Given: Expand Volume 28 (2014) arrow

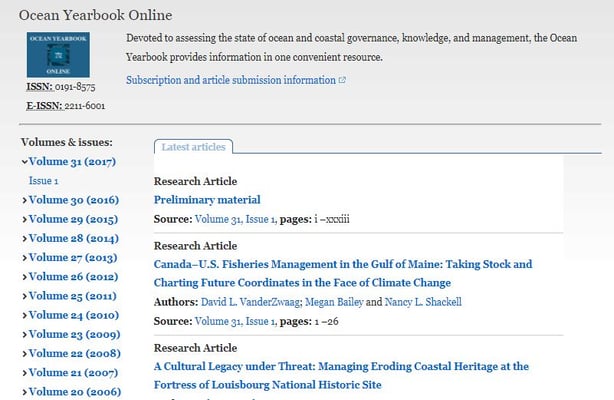Looking at the screenshot, I should pyautogui.click(x=24, y=238).
